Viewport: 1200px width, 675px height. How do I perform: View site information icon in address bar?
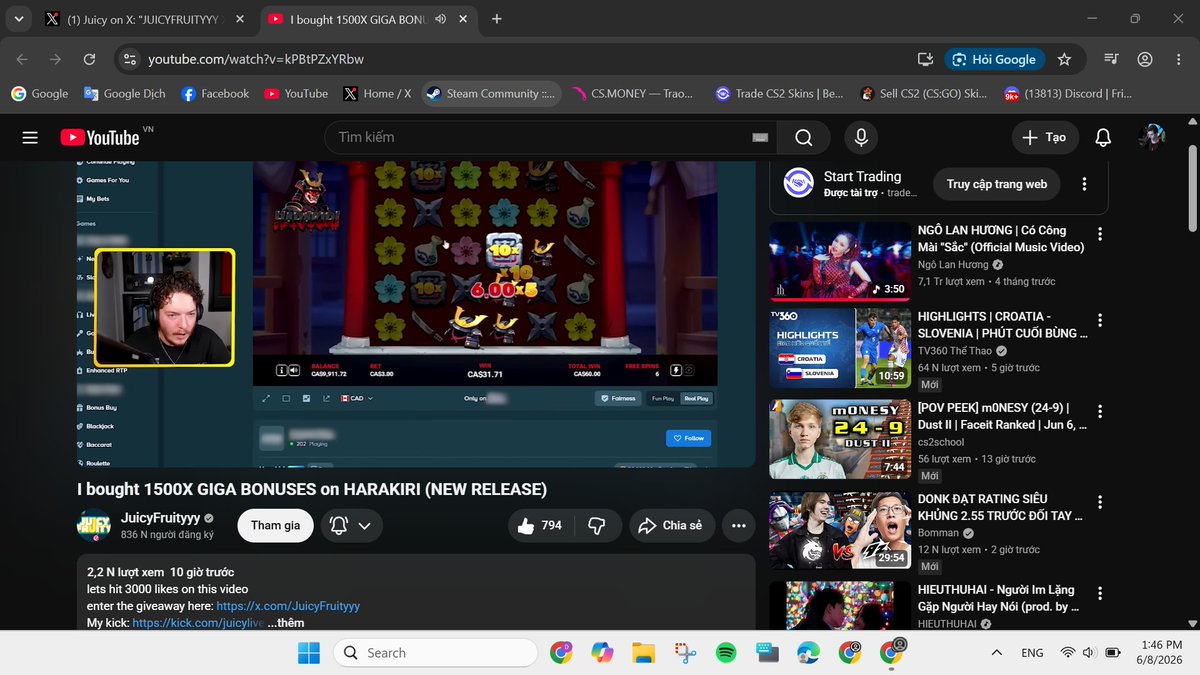click(x=129, y=59)
